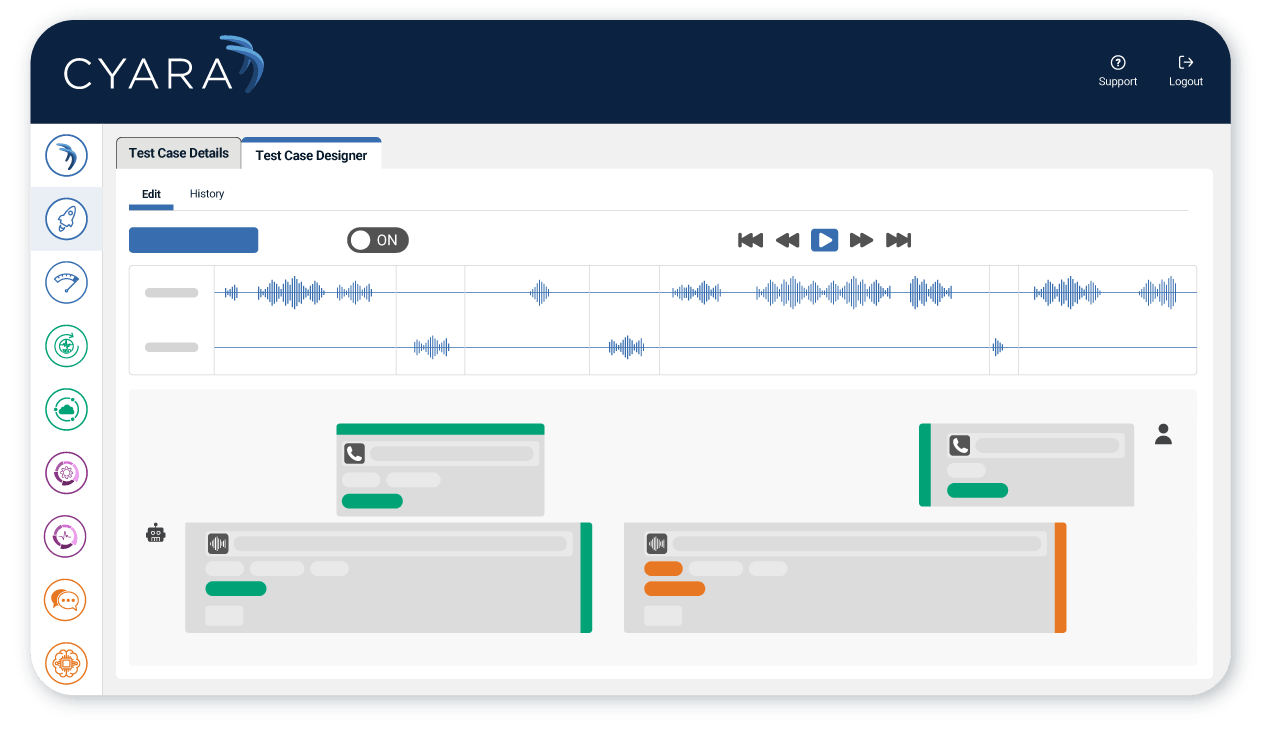Open the orange AI chip brain sidebar icon

point(66,663)
